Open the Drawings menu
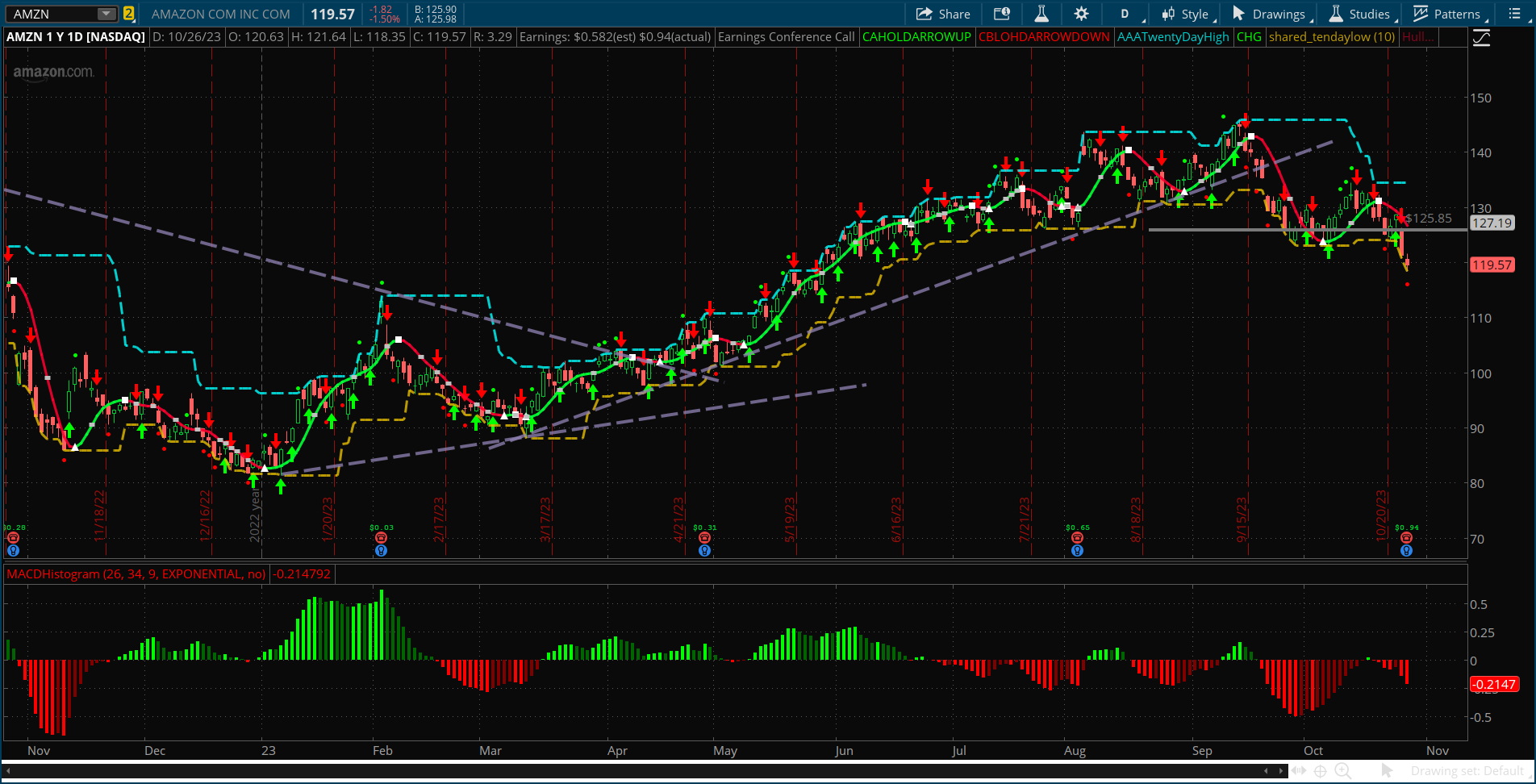This screenshot has width=1536, height=784. (1270, 14)
